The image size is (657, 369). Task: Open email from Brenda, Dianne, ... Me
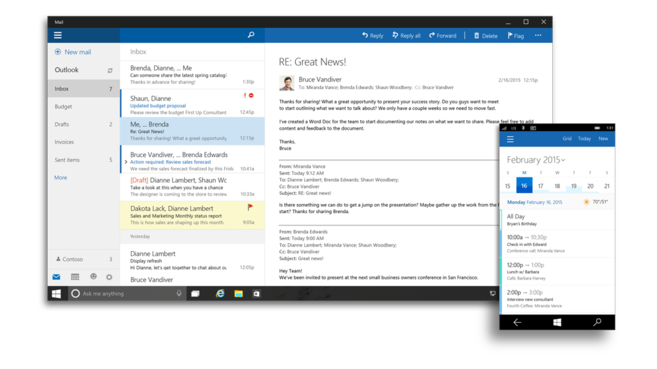(x=192, y=75)
